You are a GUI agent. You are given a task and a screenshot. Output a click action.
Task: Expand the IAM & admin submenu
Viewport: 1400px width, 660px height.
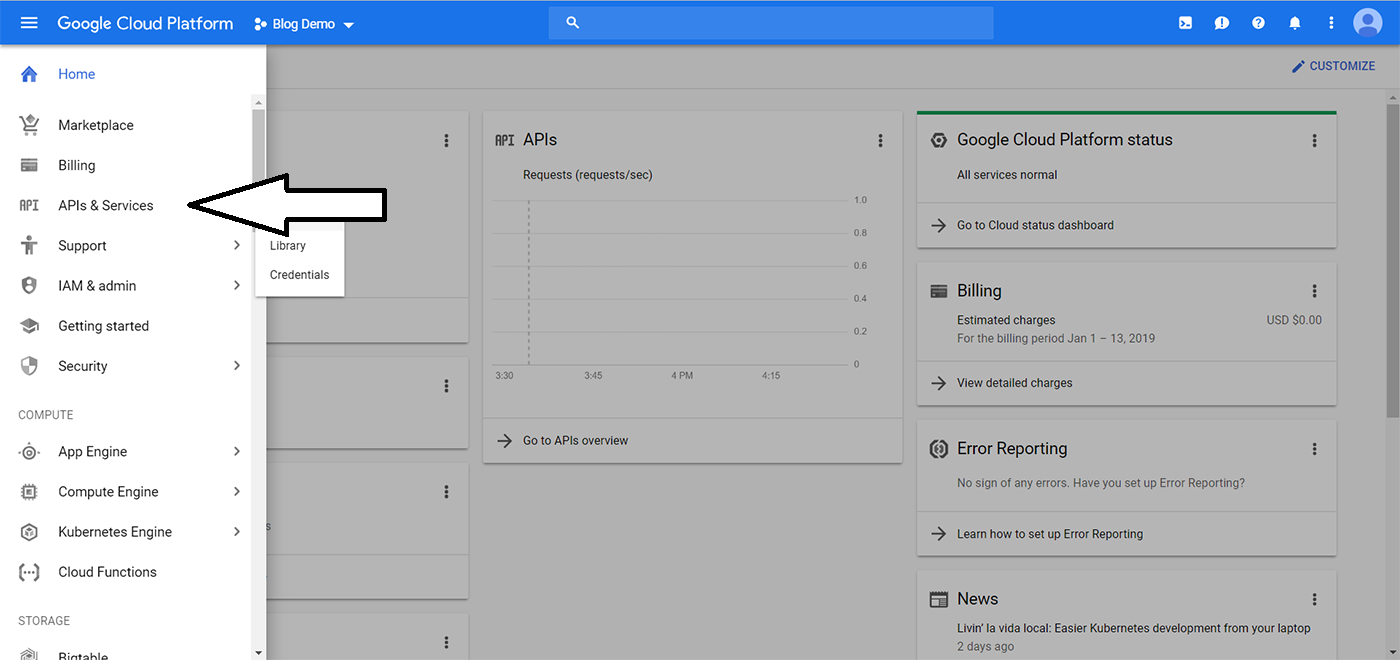[237, 286]
